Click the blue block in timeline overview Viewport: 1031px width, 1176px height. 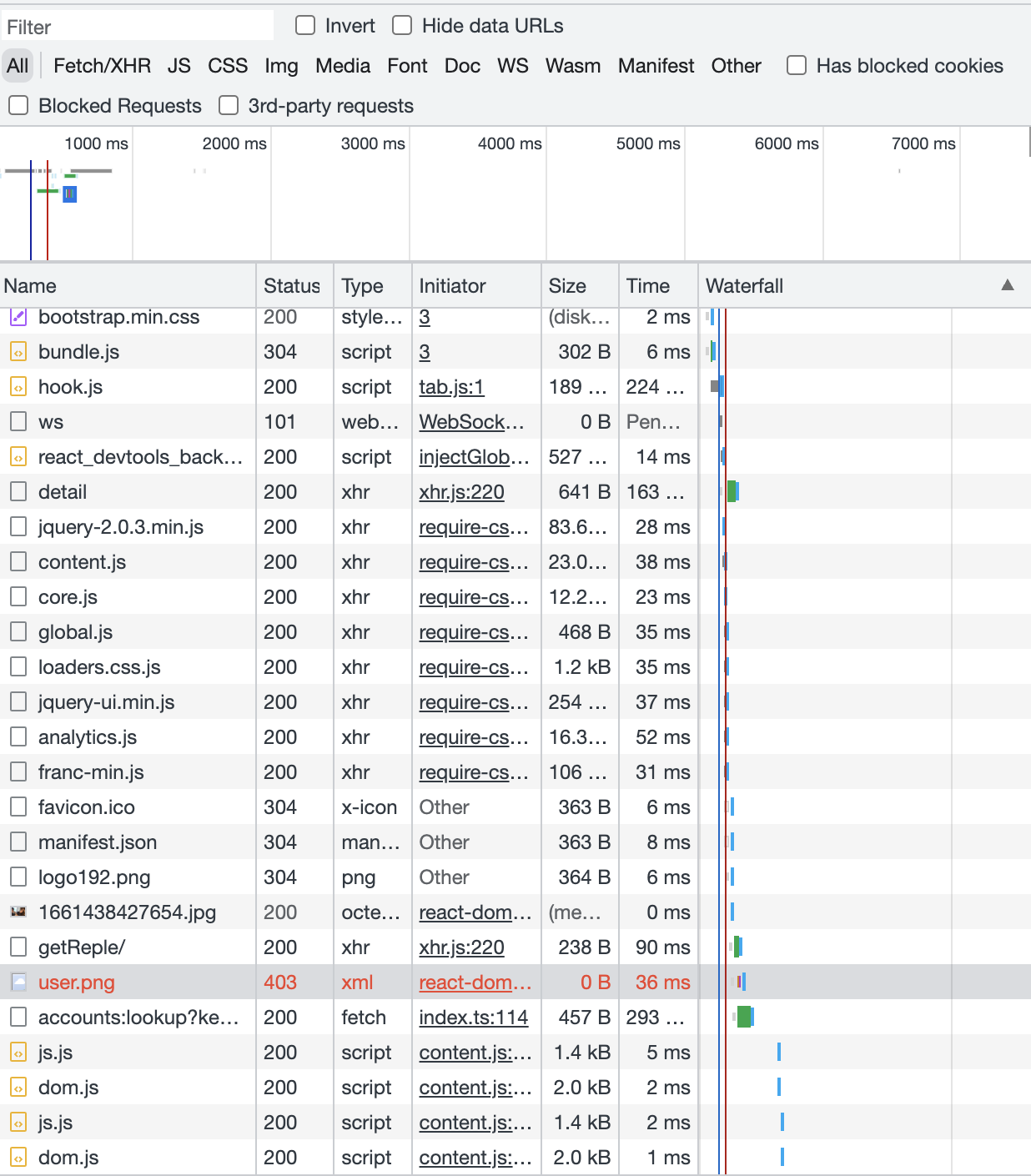click(x=70, y=194)
